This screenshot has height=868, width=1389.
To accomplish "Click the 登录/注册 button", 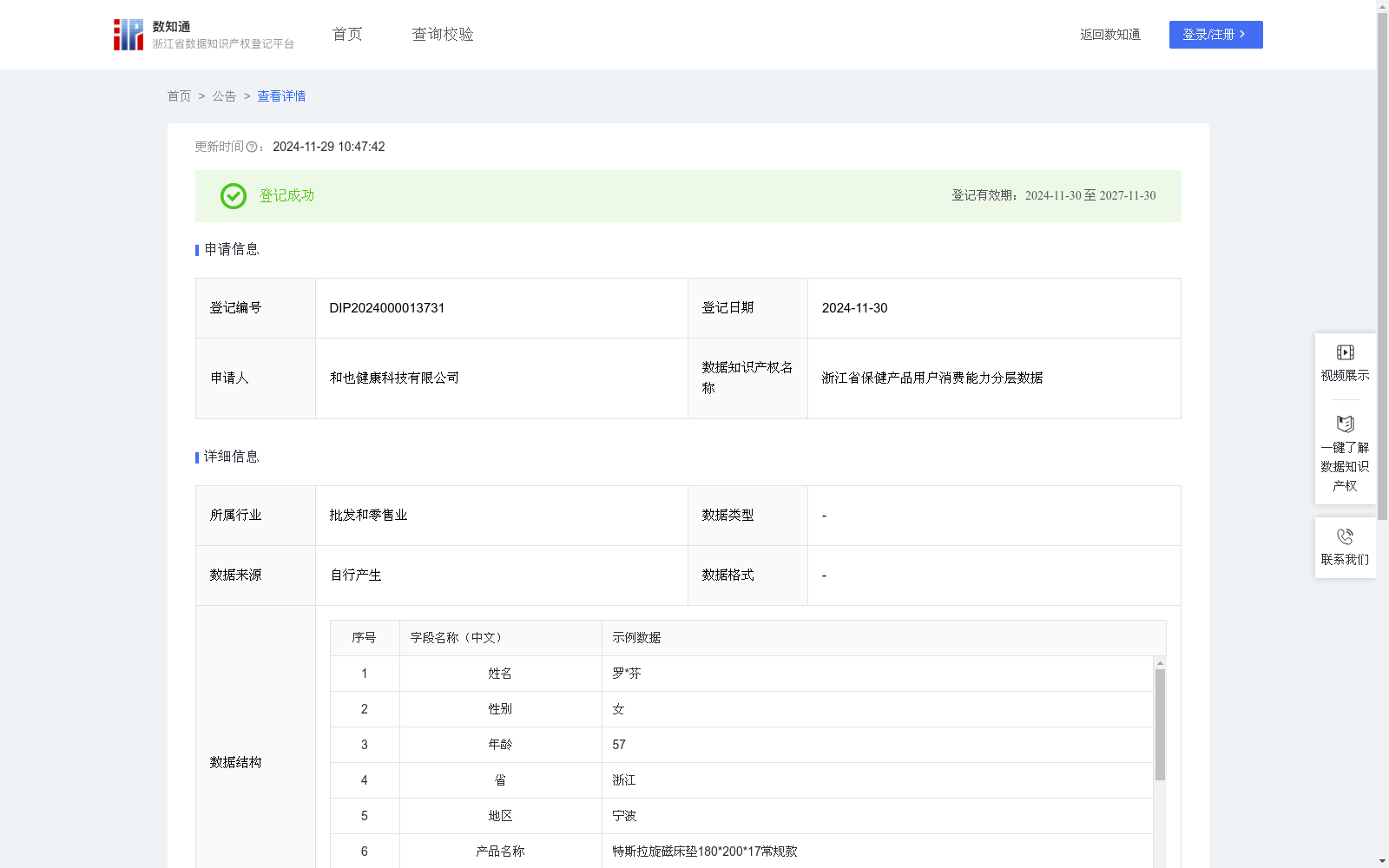I will (1215, 35).
